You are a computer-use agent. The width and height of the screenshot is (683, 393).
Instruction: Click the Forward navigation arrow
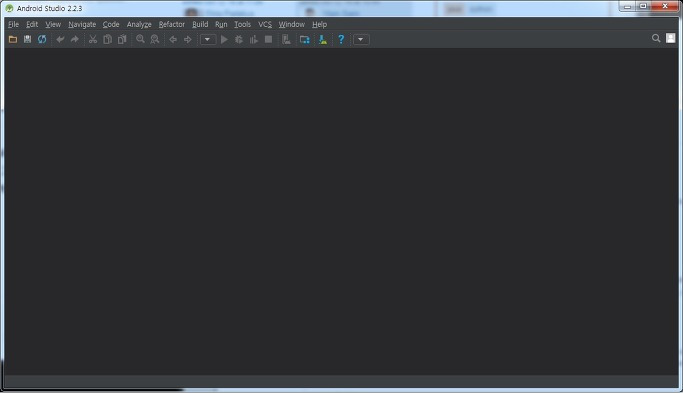188,40
